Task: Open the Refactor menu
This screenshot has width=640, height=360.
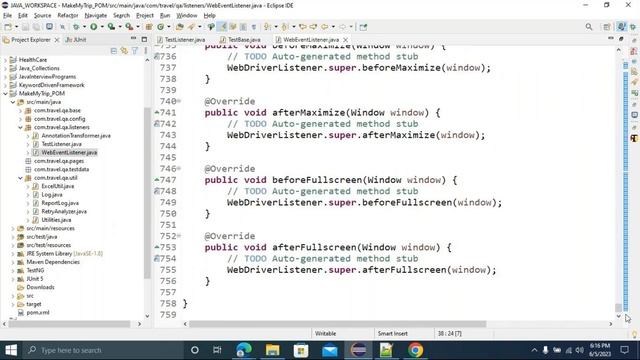Action: click(x=68, y=16)
